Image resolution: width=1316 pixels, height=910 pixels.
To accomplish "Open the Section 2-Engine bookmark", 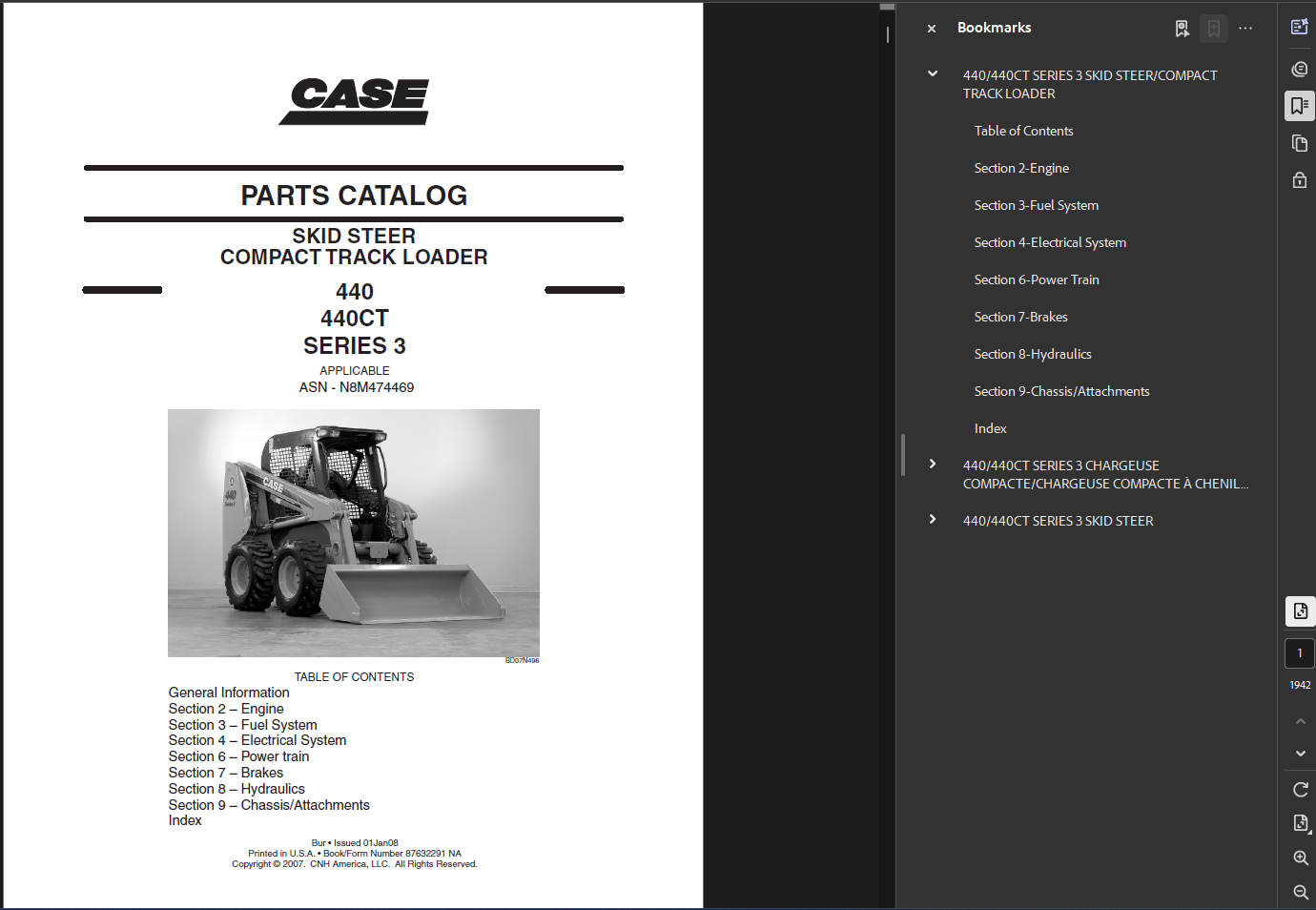I will tap(1021, 168).
